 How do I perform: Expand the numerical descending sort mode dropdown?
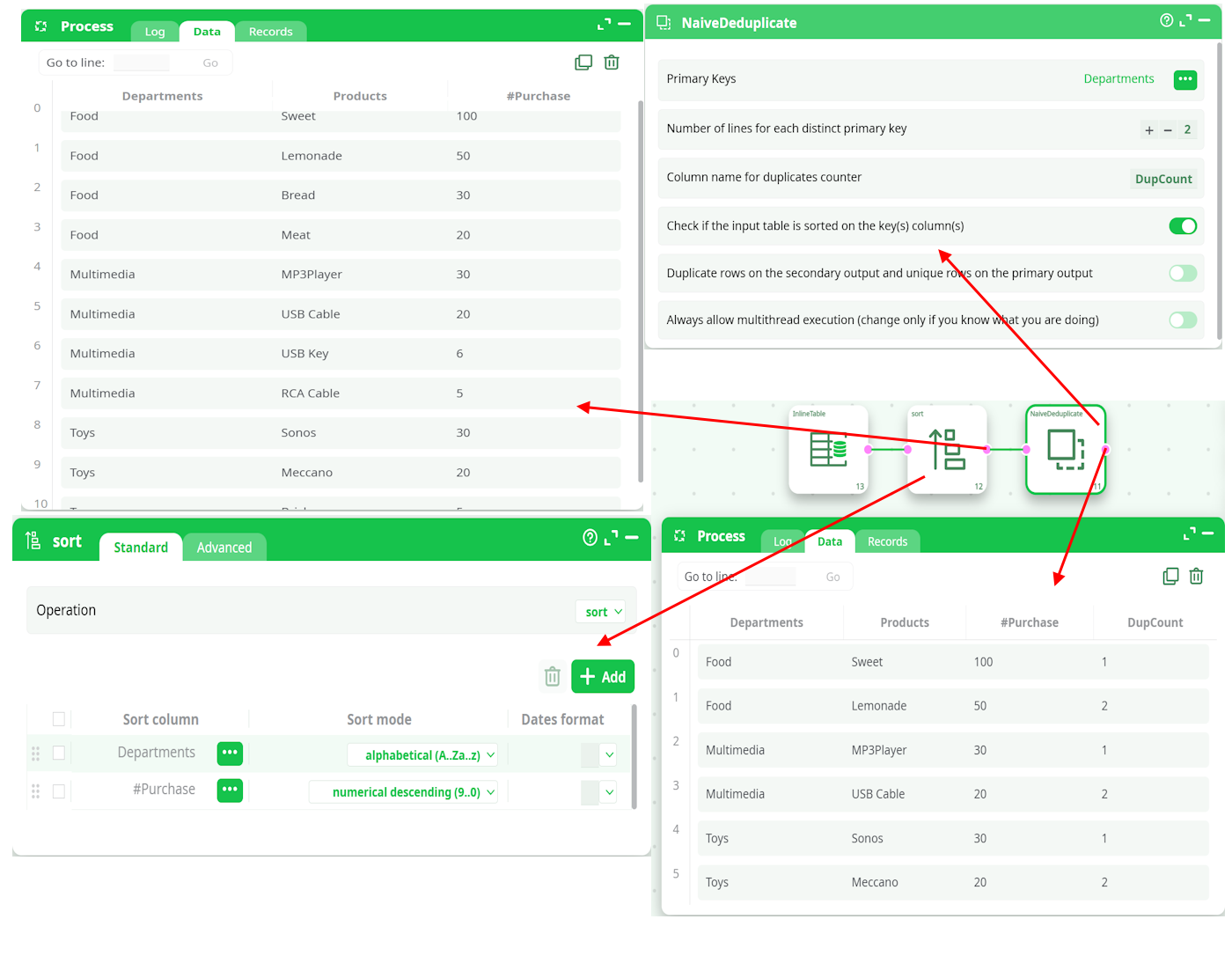click(x=404, y=792)
